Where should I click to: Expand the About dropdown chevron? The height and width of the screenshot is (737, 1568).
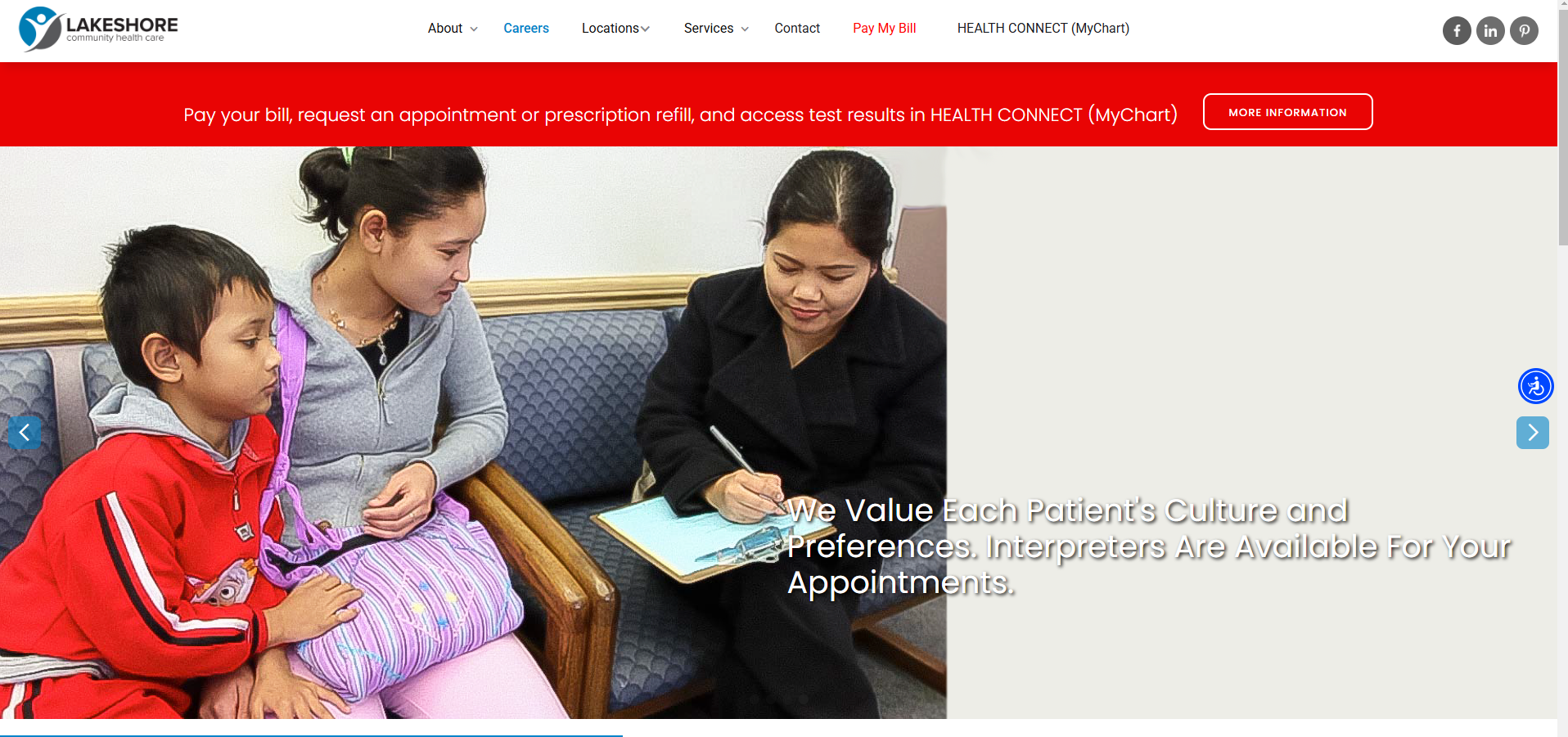click(x=474, y=29)
